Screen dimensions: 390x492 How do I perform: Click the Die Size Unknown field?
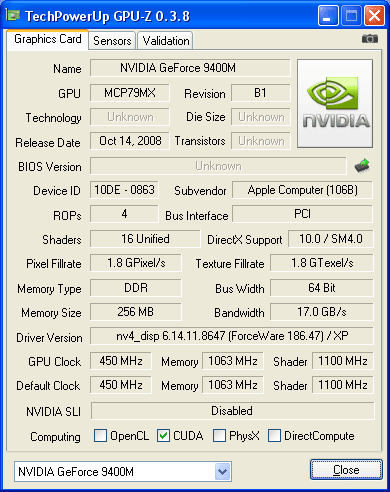[261, 117]
